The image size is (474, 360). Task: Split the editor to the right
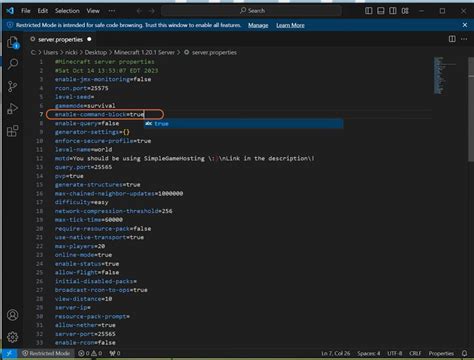point(452,39)
